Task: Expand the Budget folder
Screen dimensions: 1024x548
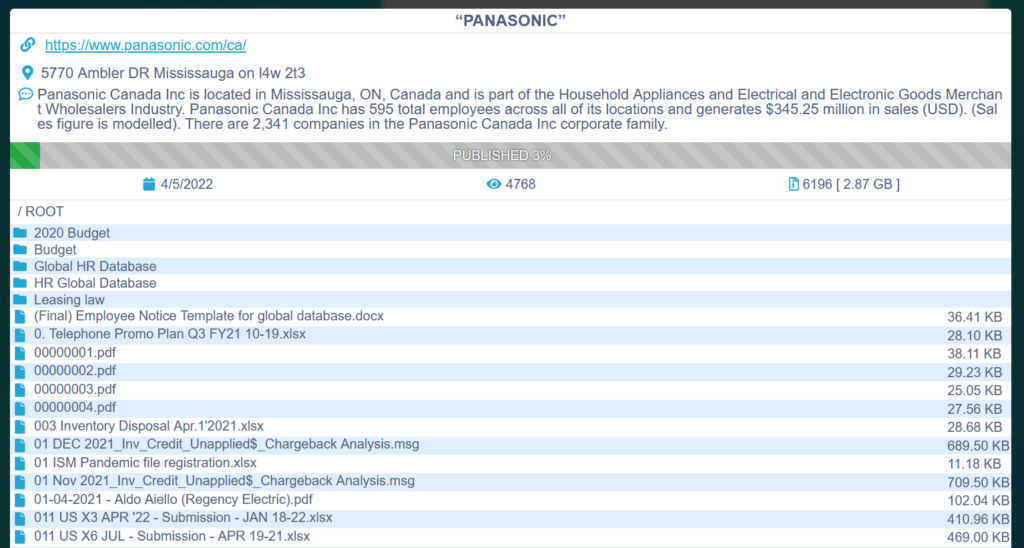Action: (x=55, y=250)
